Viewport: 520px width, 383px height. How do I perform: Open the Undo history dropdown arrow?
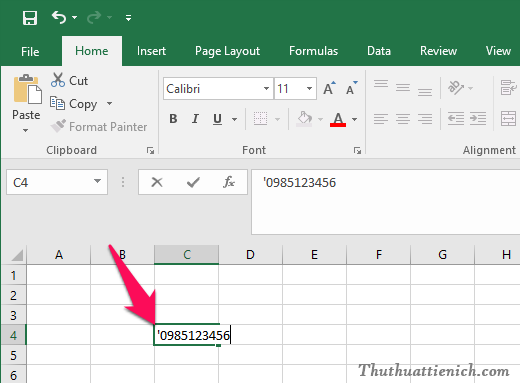(x=75, y=17)
